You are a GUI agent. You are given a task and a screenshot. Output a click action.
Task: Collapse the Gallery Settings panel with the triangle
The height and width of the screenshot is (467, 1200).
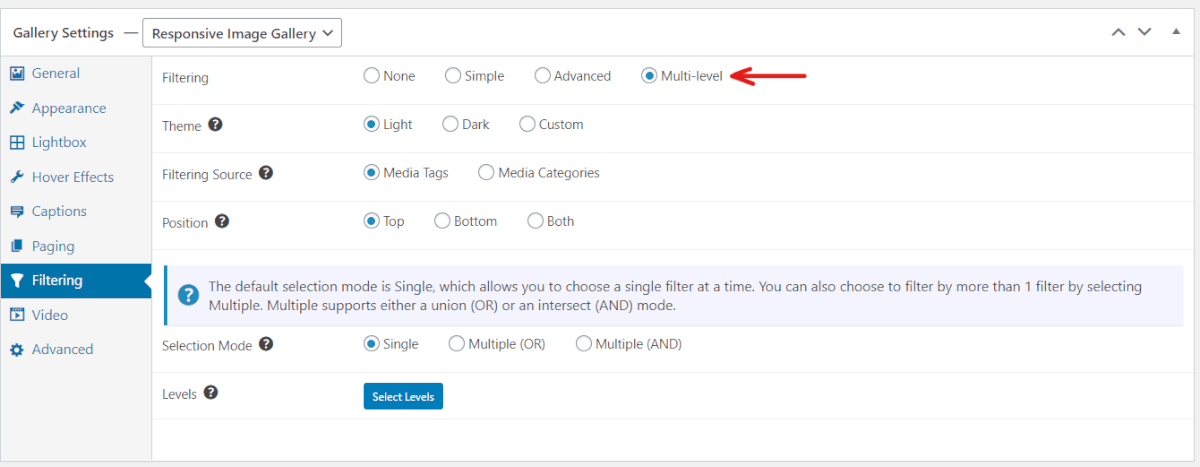[x=1175, y=32]
